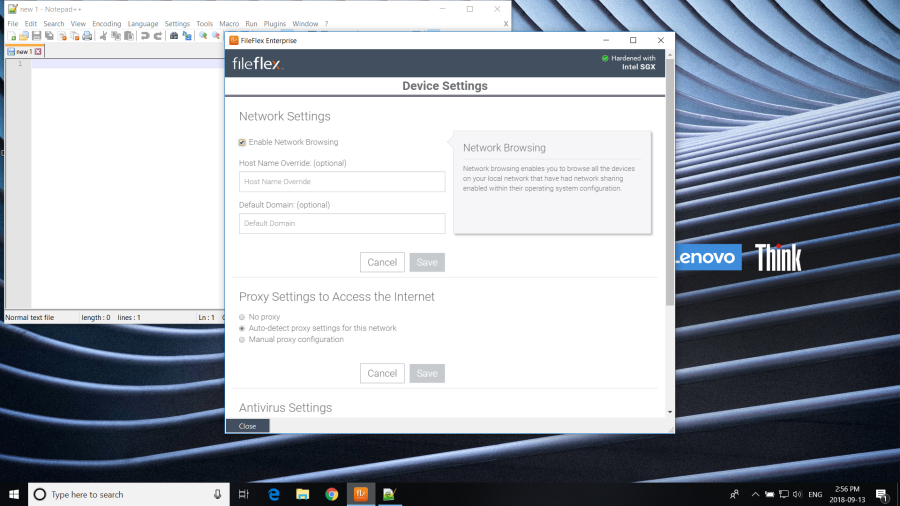Click the Close button at FileFlex bottom
900x506 pixels.
click(247, 426)
